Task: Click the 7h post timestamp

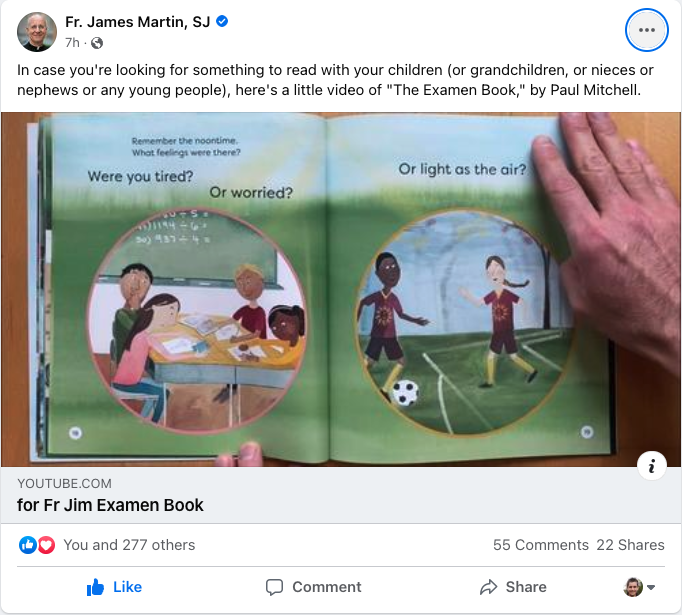Action: tap(72, 43)
